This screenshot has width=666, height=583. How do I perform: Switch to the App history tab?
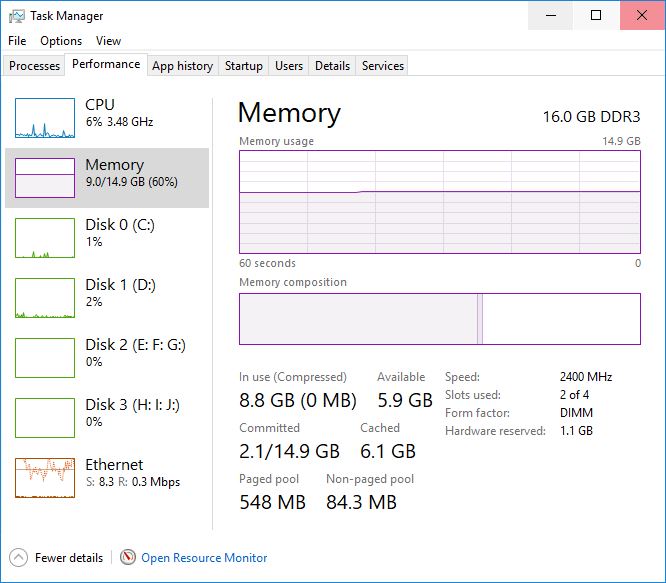tap(182, 66)
